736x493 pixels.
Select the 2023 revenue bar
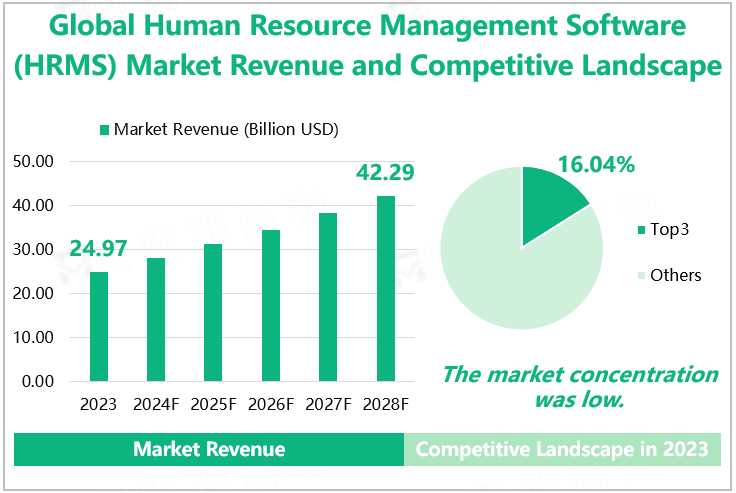tap(99, 326)
